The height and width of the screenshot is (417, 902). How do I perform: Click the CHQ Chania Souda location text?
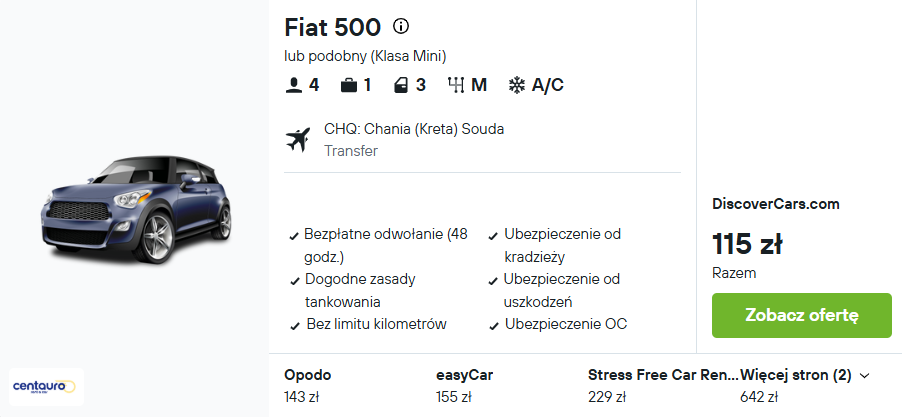click(414, 129)
